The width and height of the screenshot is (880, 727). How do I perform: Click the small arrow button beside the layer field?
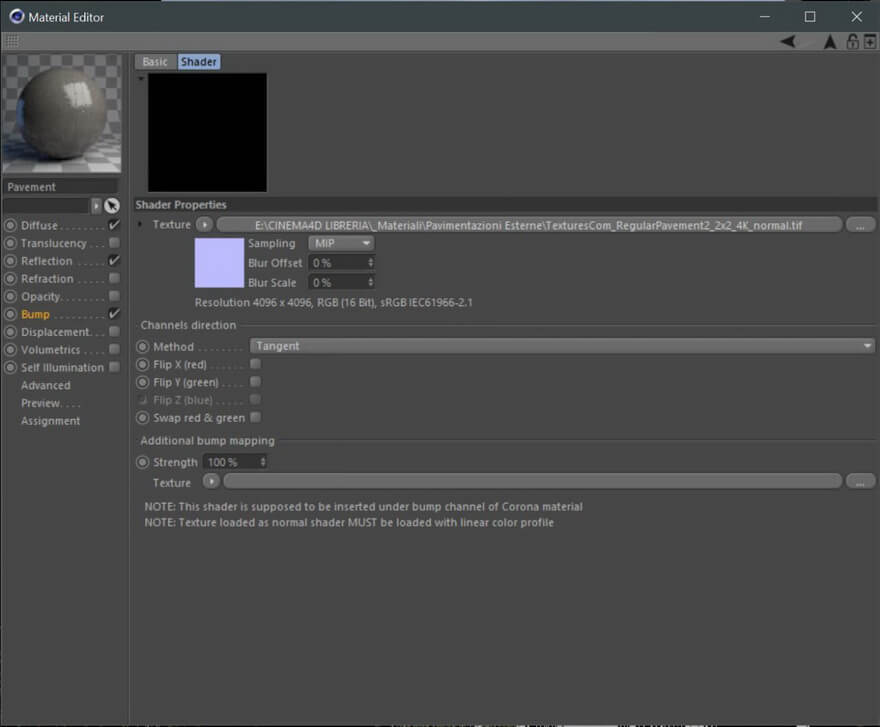tap(96, 205)
